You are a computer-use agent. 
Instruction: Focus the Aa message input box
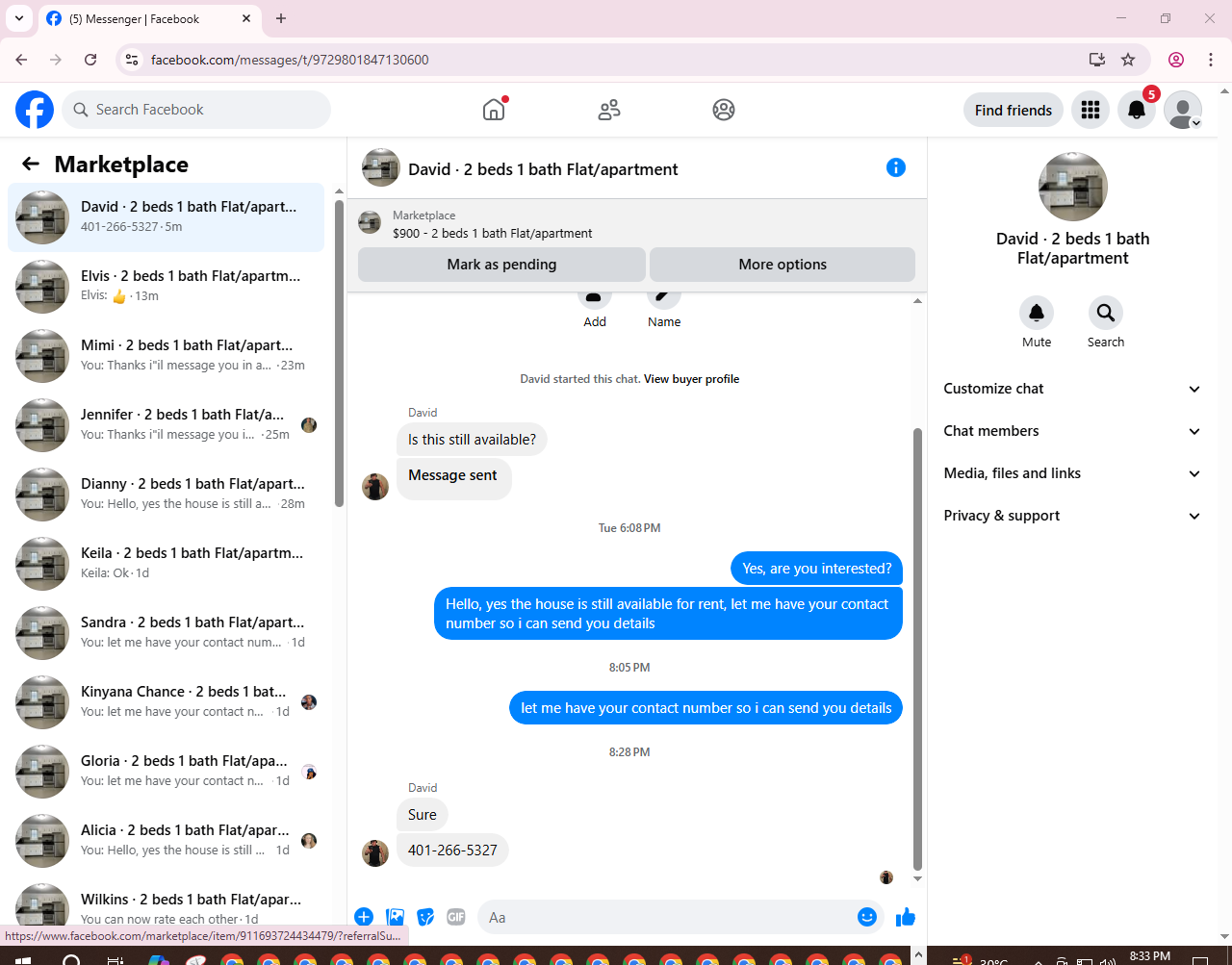point(680,918)
